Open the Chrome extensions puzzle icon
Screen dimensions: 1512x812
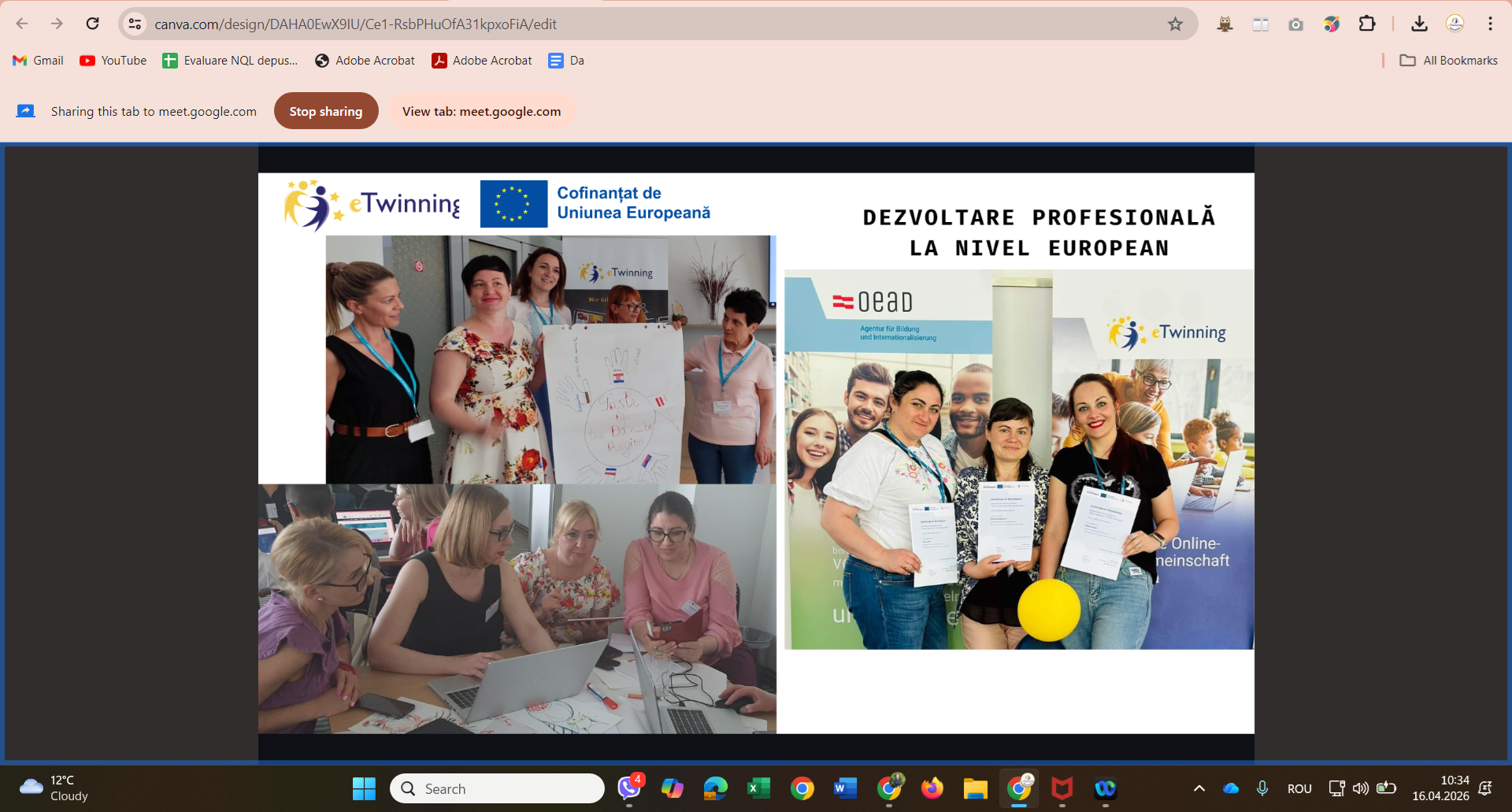[x=1367, y=24]
